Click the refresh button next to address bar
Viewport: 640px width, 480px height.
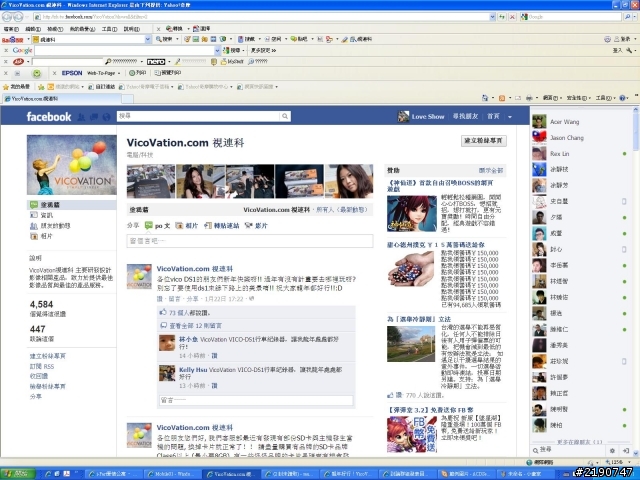pyautogui.click(x=502, y=17)
